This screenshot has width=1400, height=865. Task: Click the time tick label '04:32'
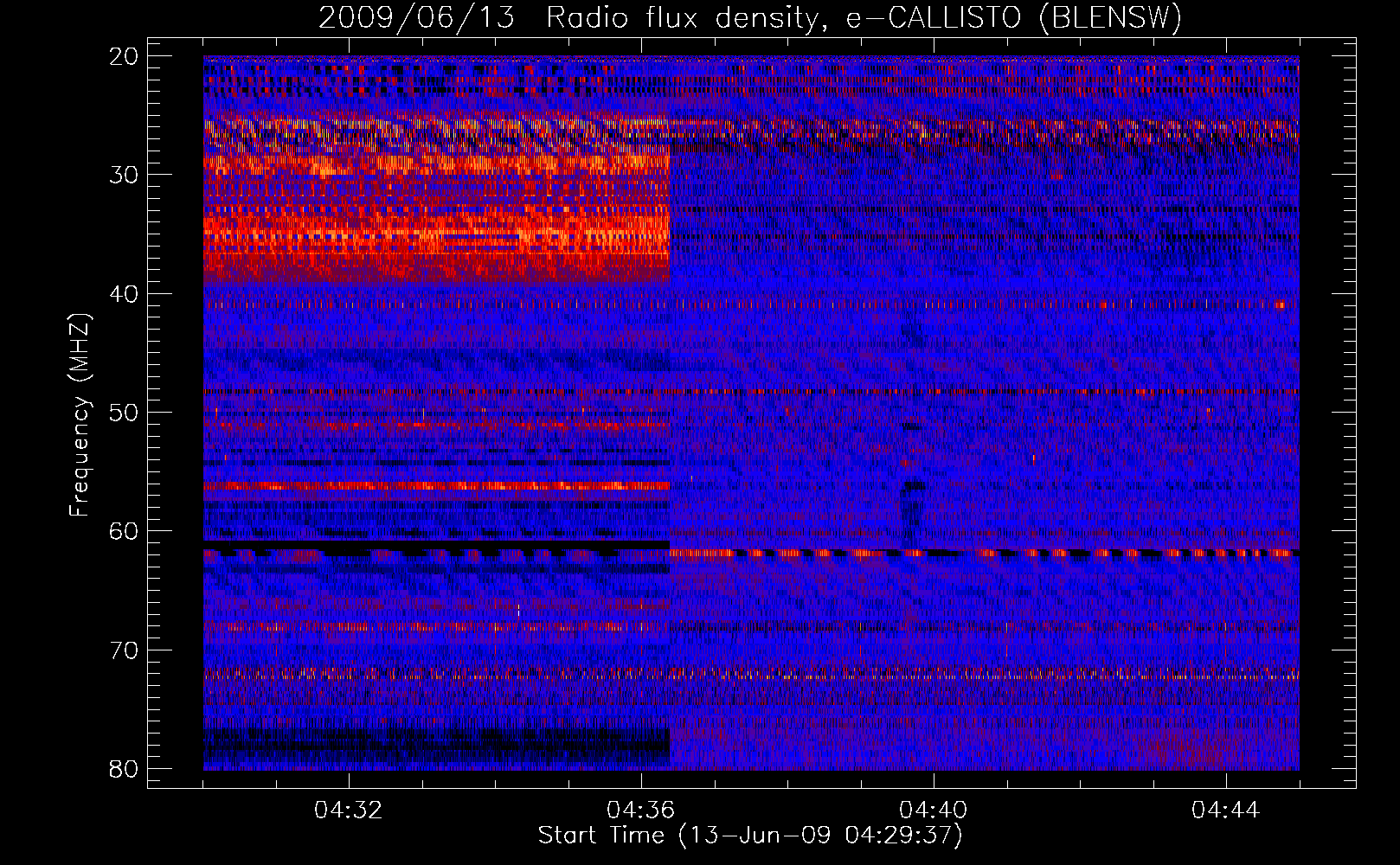349,811
